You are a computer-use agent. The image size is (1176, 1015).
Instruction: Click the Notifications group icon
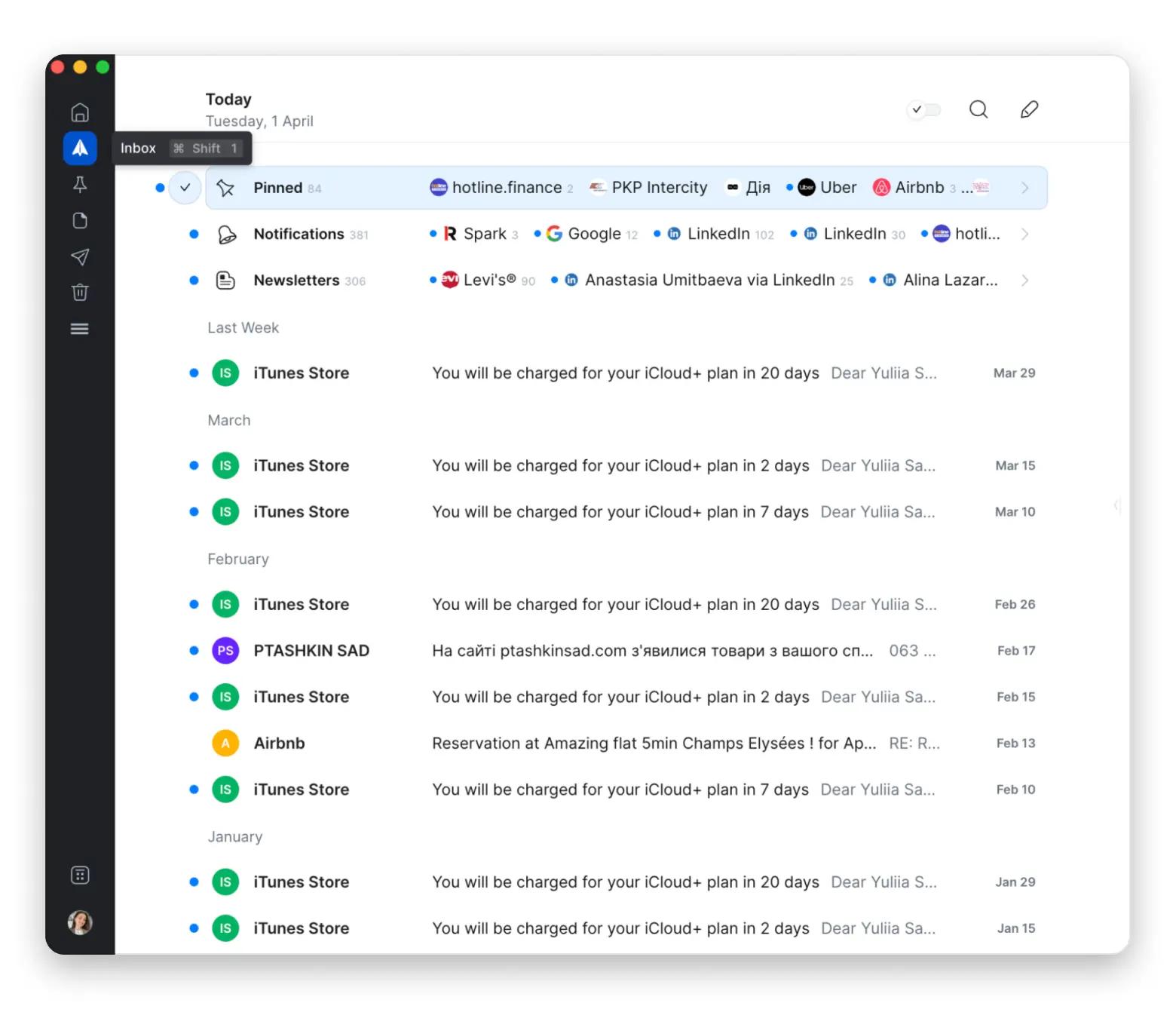click(x=226, y=235)
